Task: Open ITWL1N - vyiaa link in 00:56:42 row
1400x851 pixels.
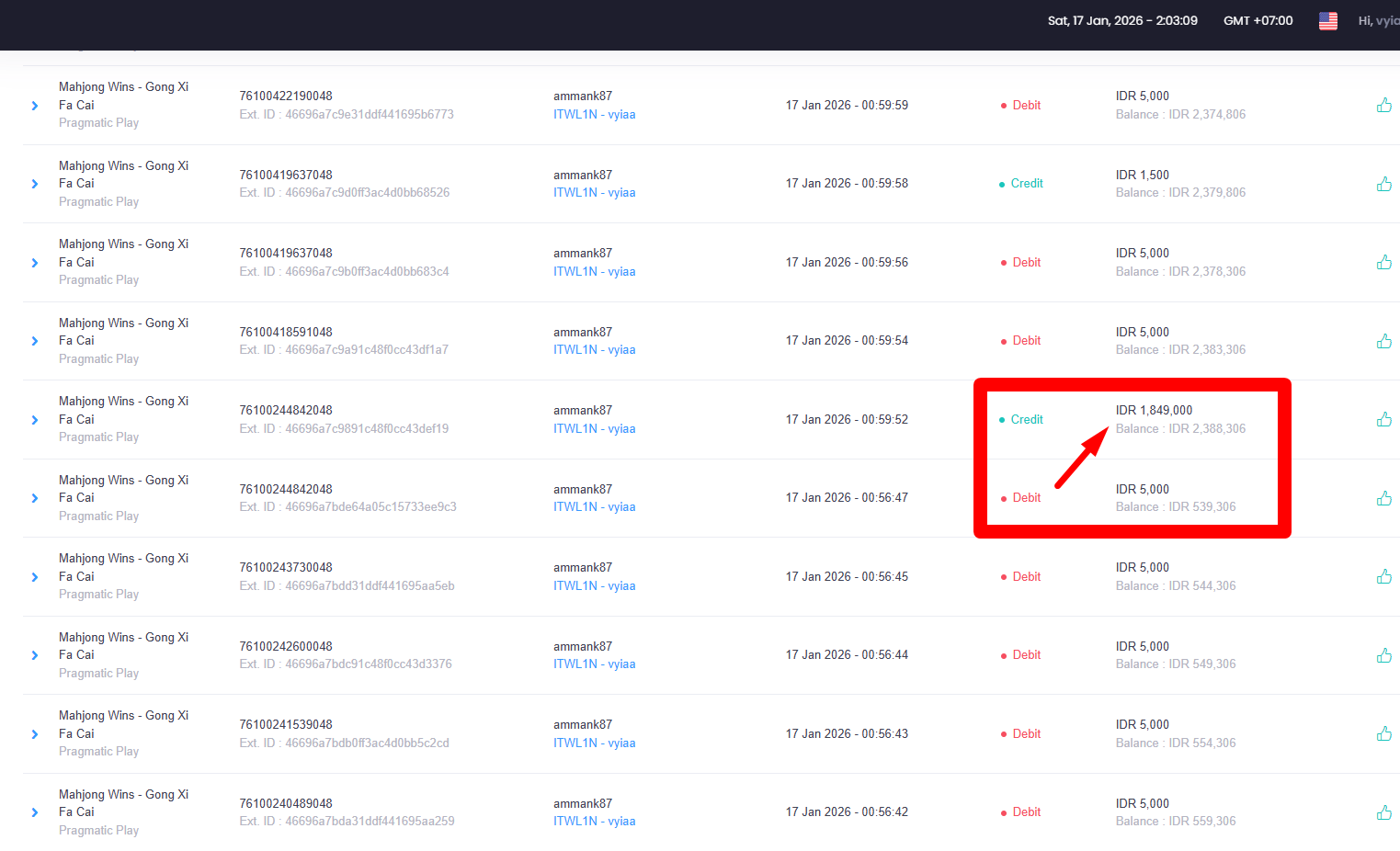Action: [594, 822]
